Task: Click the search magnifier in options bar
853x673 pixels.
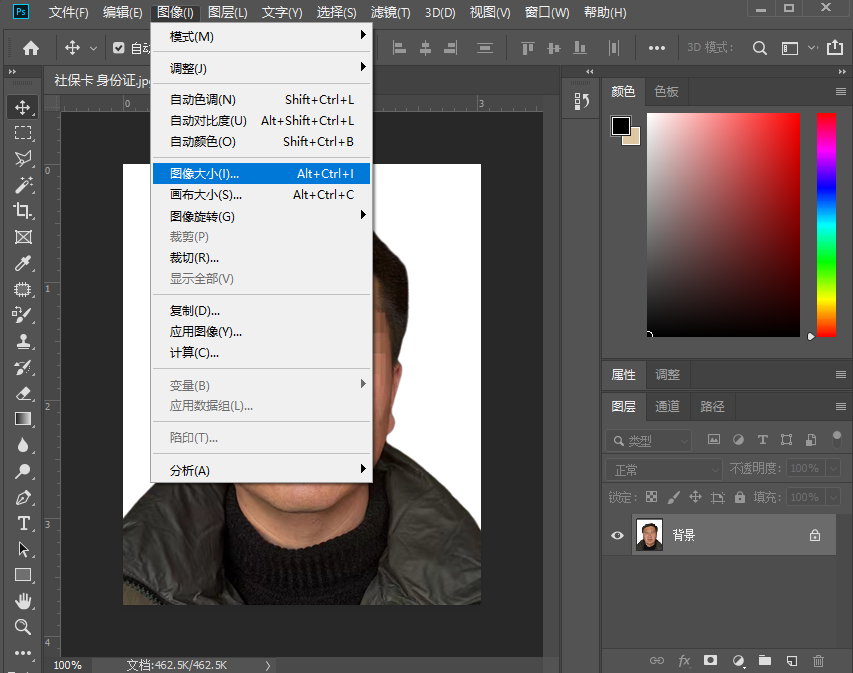Action: click(759, 48)
